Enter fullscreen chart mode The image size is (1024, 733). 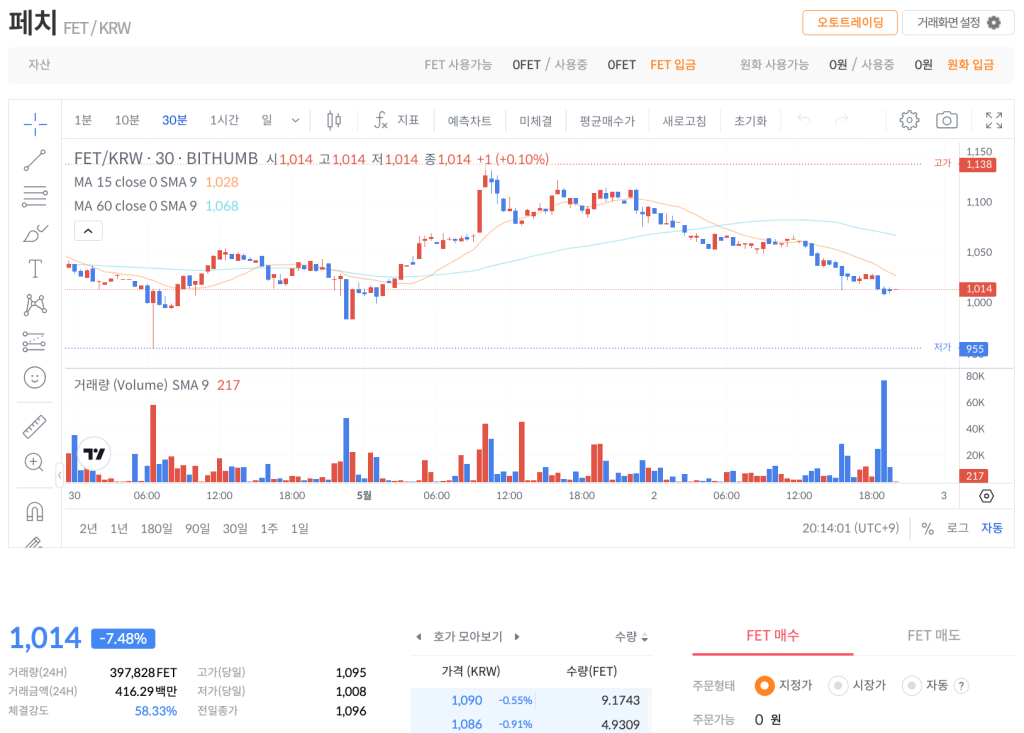coord(994,120)
